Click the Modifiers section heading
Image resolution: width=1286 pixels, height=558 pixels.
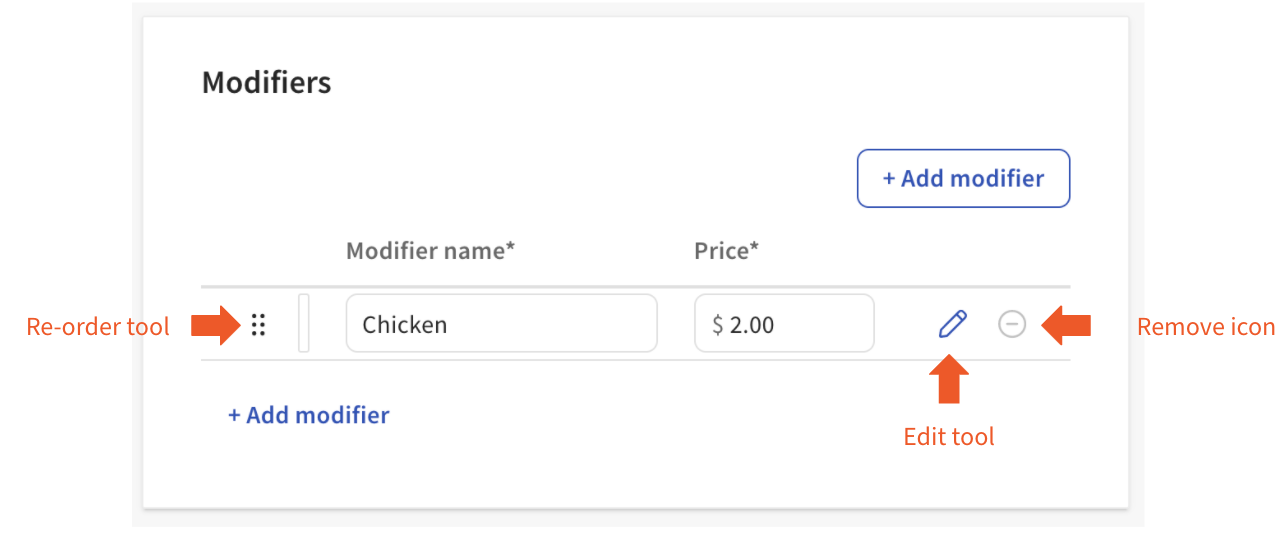[x=266, y=82]
